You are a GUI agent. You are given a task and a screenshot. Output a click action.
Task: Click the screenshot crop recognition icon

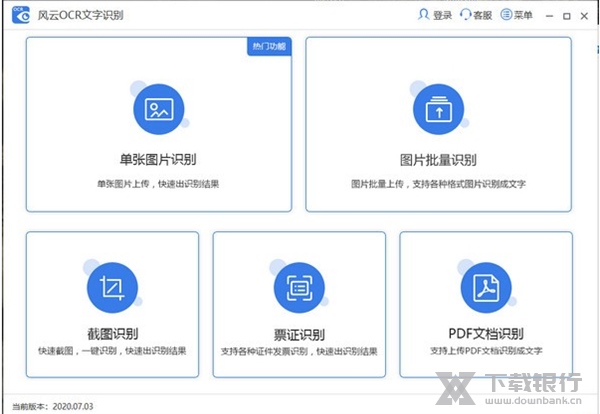(x=112, y=287)
